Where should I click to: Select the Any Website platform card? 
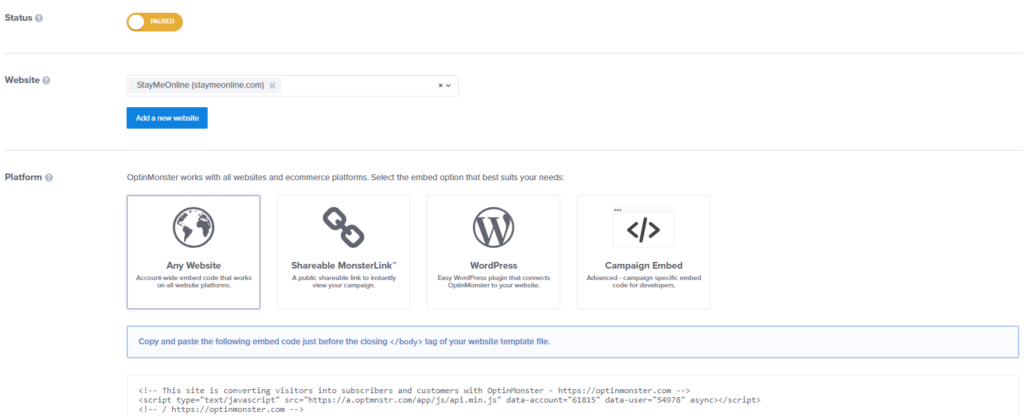193,252
